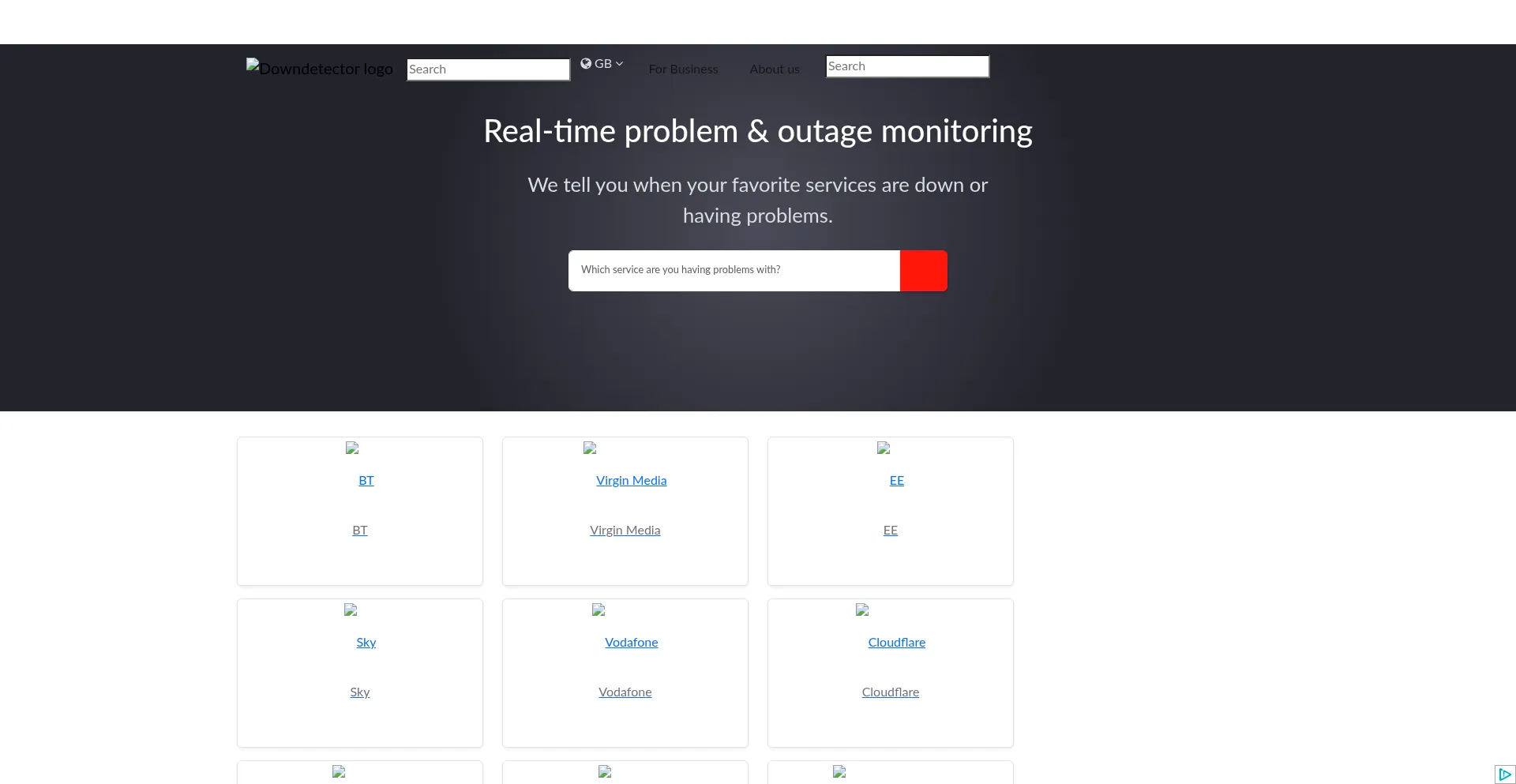Click the AdChoices icon in corner
The width and height of the screenshot is (1516, 784).
tap(1504, 775)
